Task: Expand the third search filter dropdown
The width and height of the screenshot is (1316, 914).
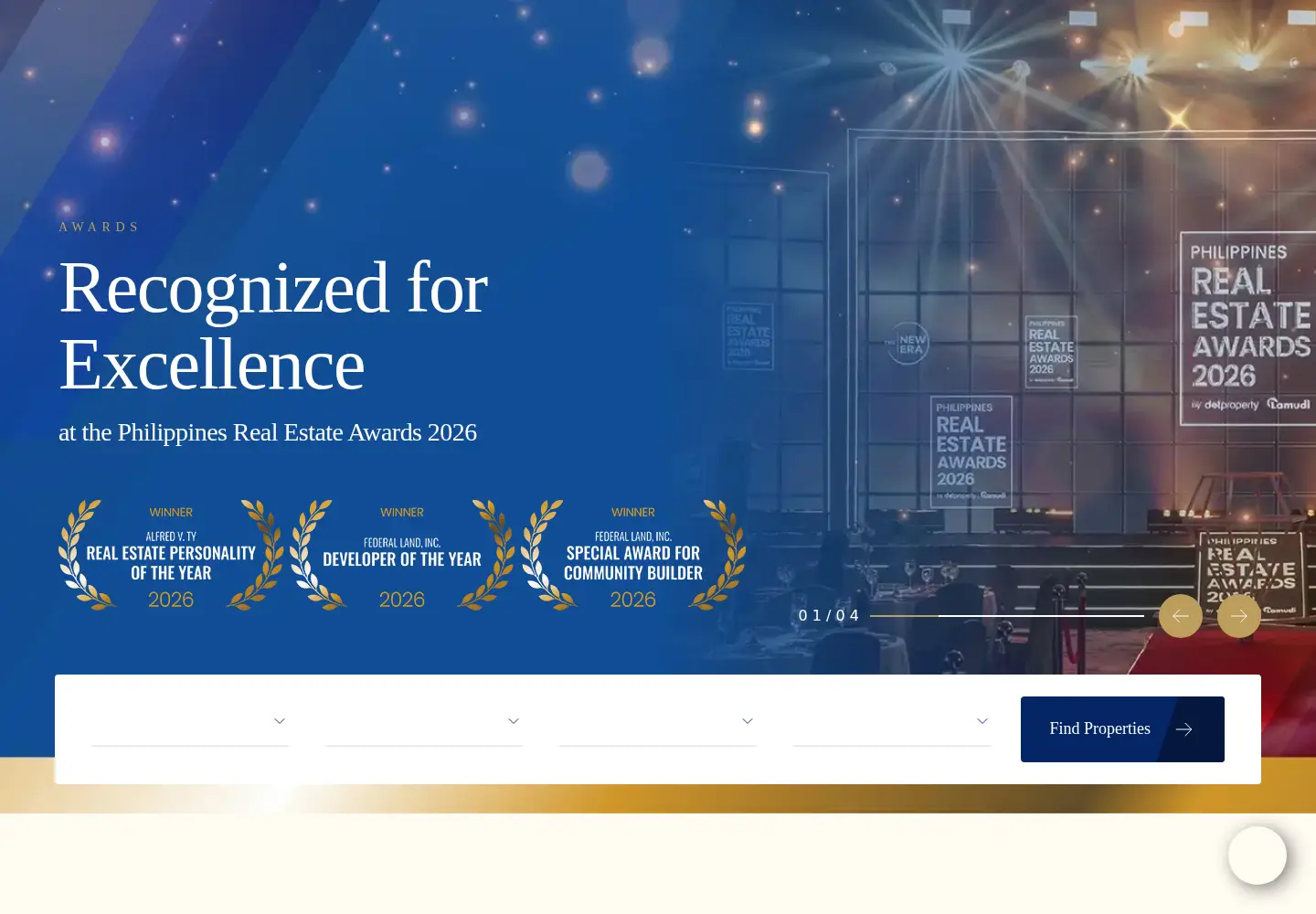Action: point(658,721)
